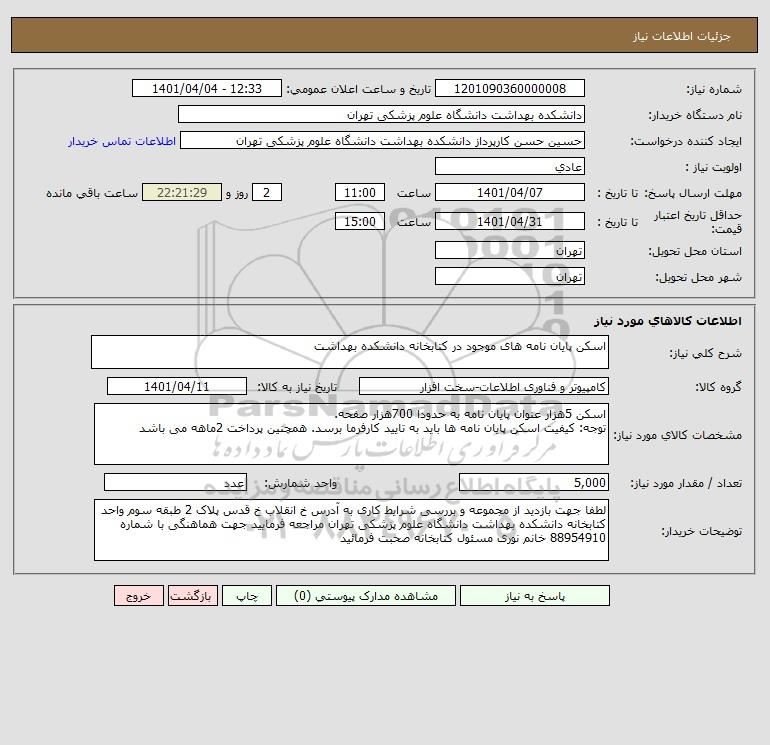
Task: Click the buyer notes text area
Action: (x=351, y=530)
